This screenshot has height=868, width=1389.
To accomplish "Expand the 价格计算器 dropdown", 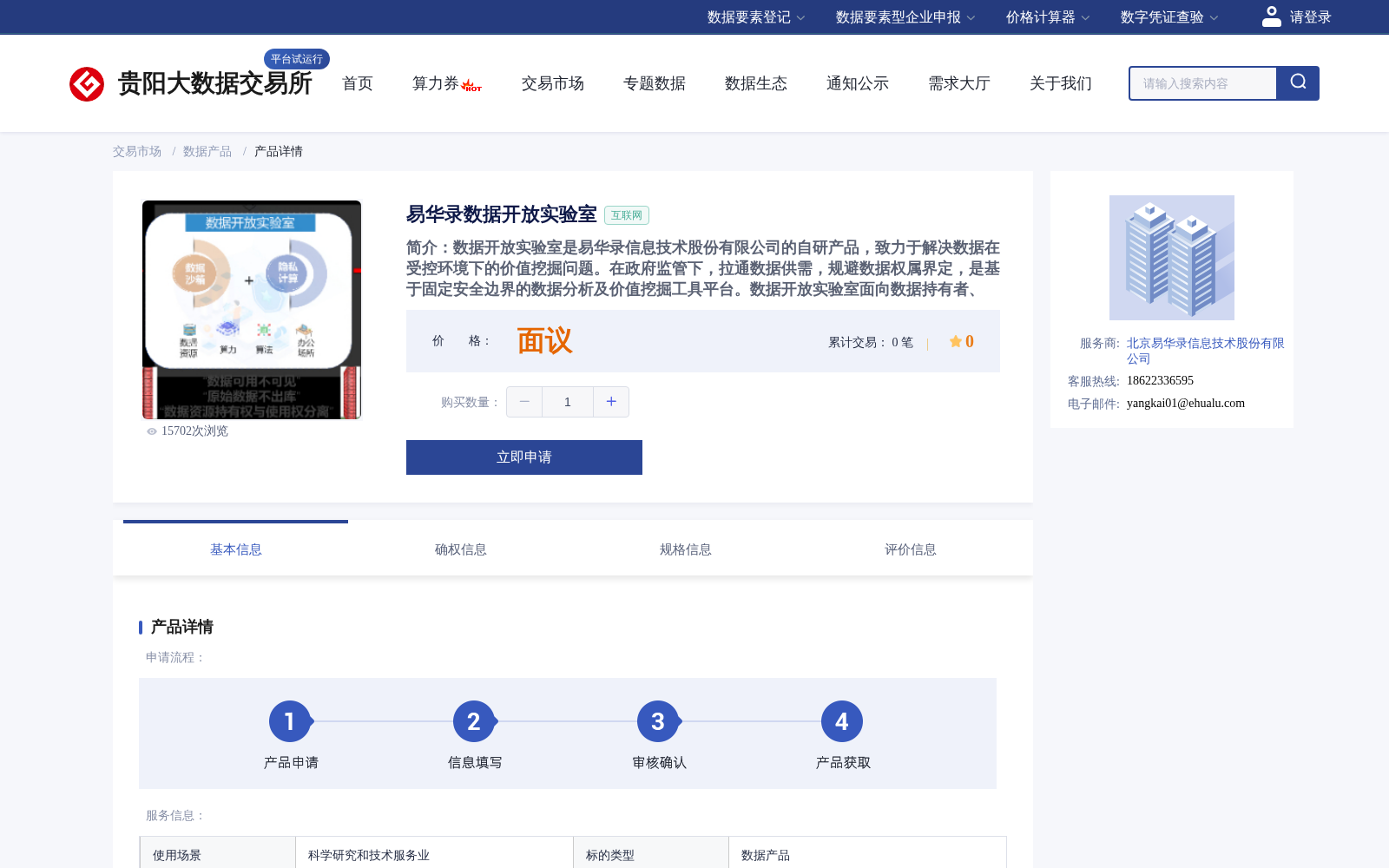I will tap(1048, 17).
